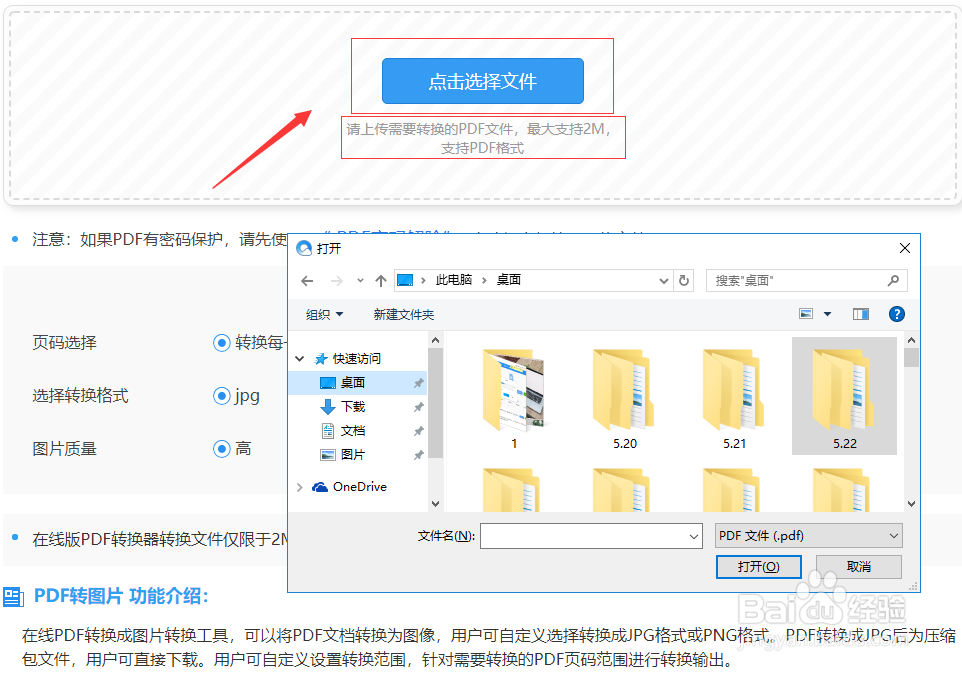
Task: Click the up-one-level arrow icon
Action: coord(380,281)
